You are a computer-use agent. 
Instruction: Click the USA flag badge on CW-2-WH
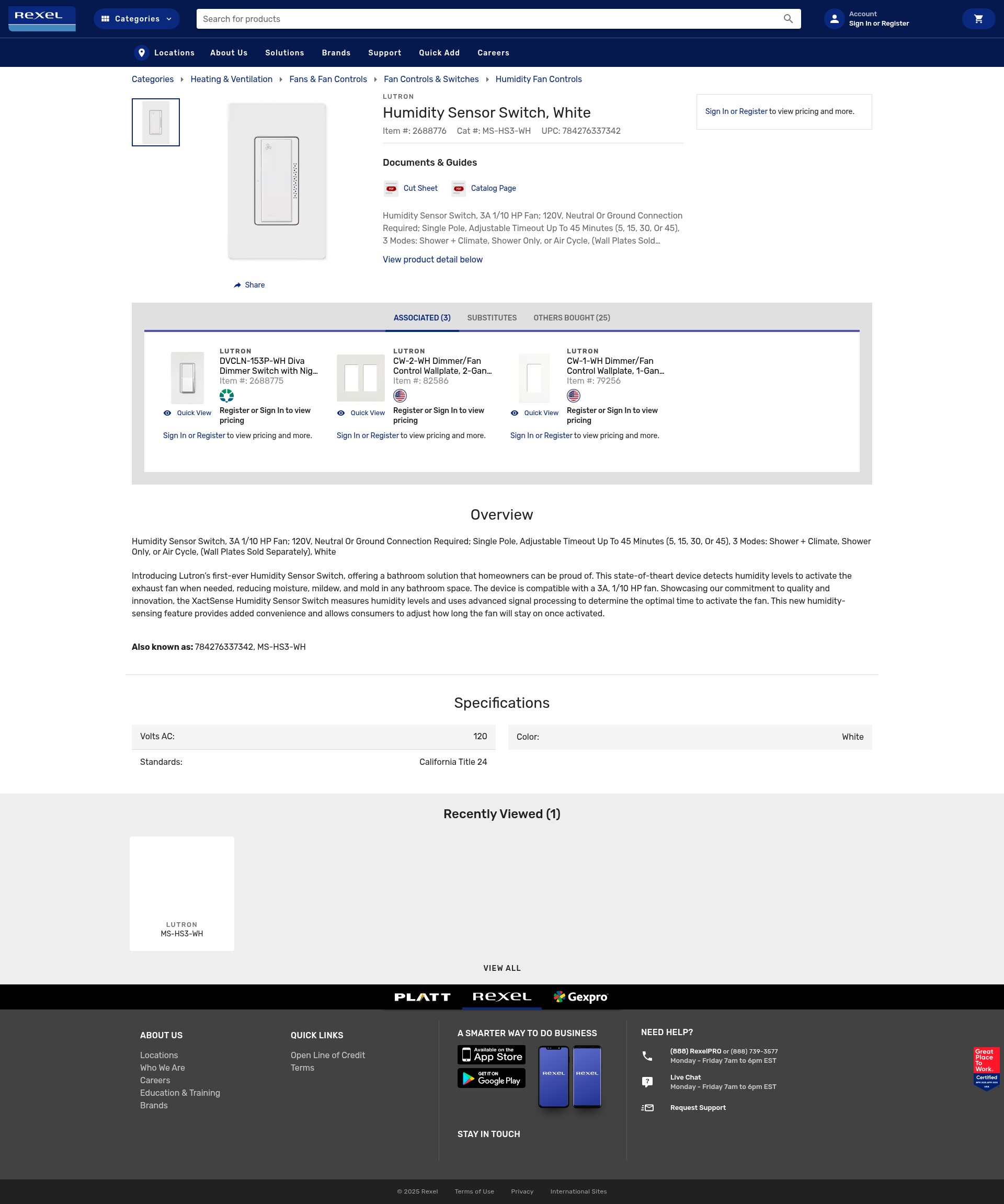[400, 396]
